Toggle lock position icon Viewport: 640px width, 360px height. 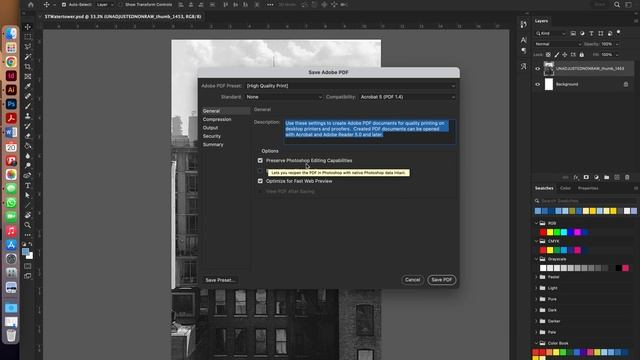click(x=565, y=55)
